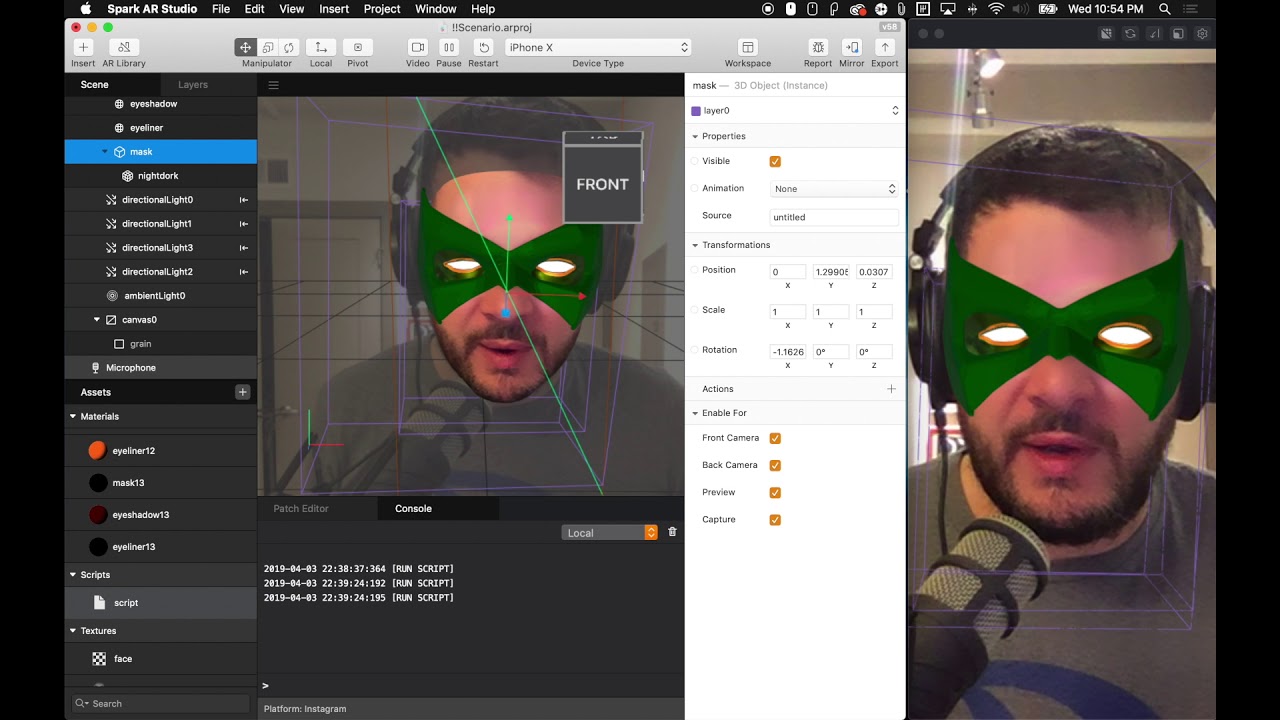The image size is (1280, 720).
Task: Click the Insert plus icon in toolbar
Action: (83, 48)
